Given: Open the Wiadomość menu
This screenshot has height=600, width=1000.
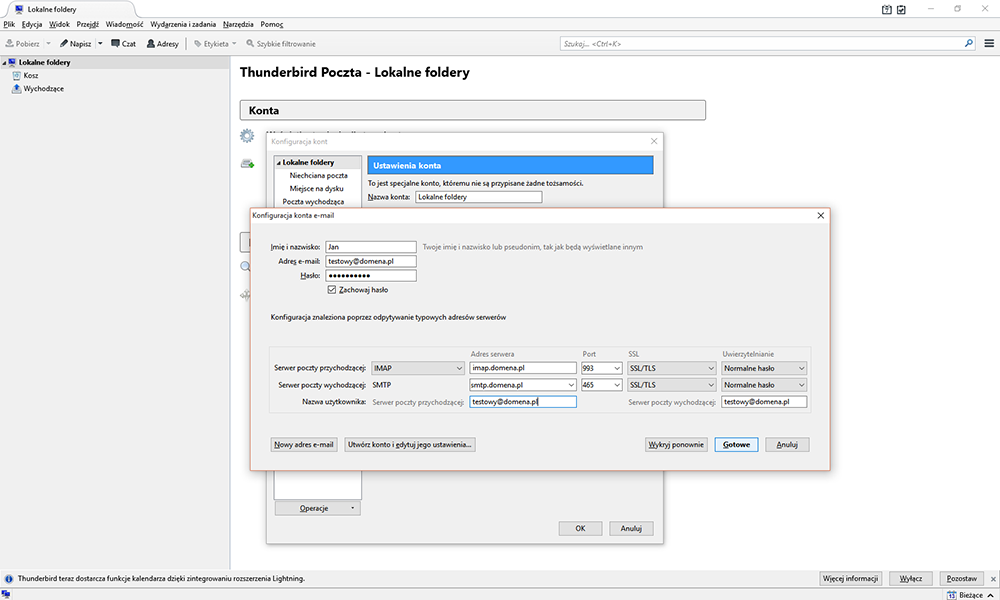Looking at the screenshot, I should tap(124, 24).
